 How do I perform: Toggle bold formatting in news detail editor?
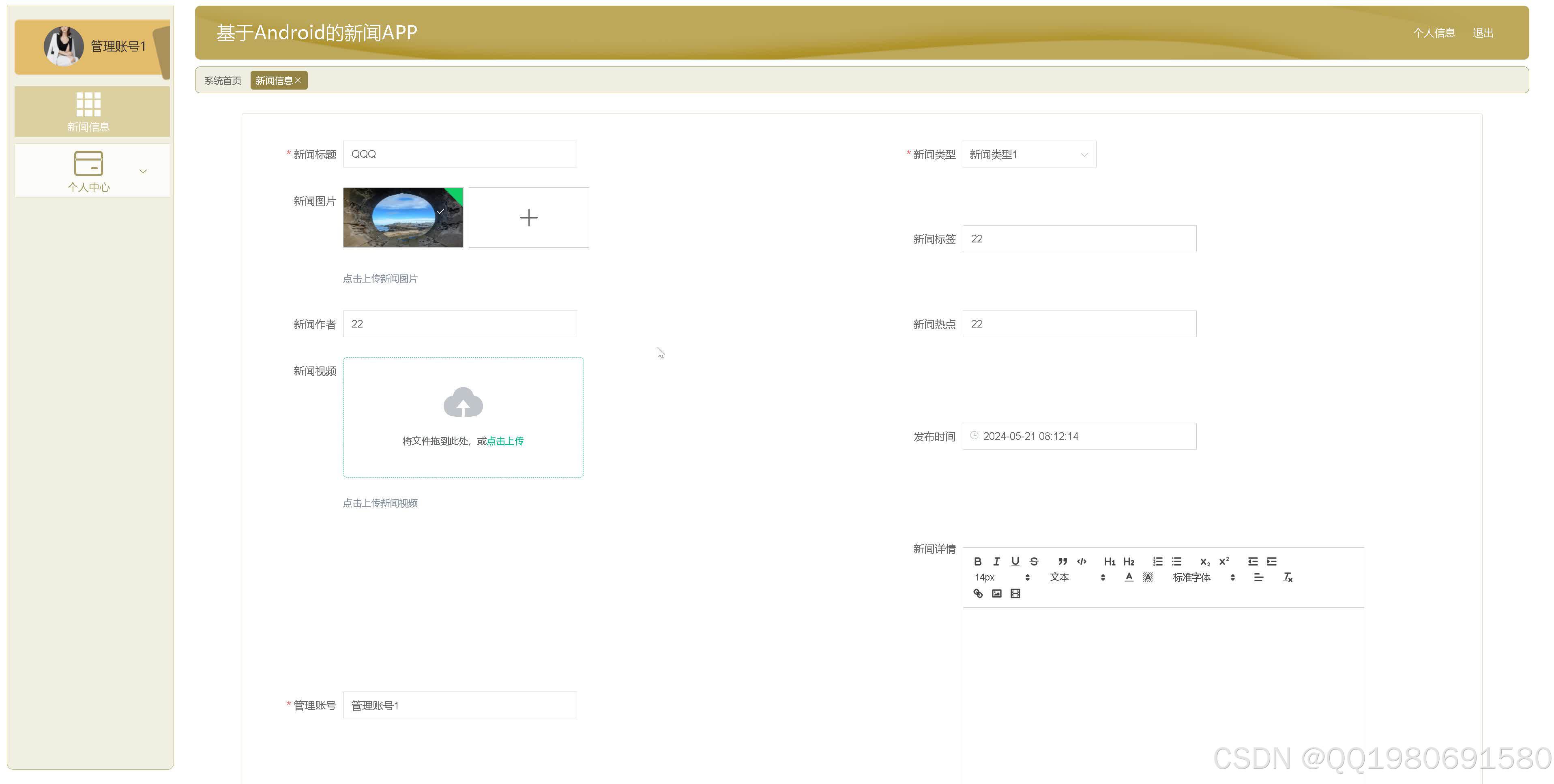coord(978,561)
